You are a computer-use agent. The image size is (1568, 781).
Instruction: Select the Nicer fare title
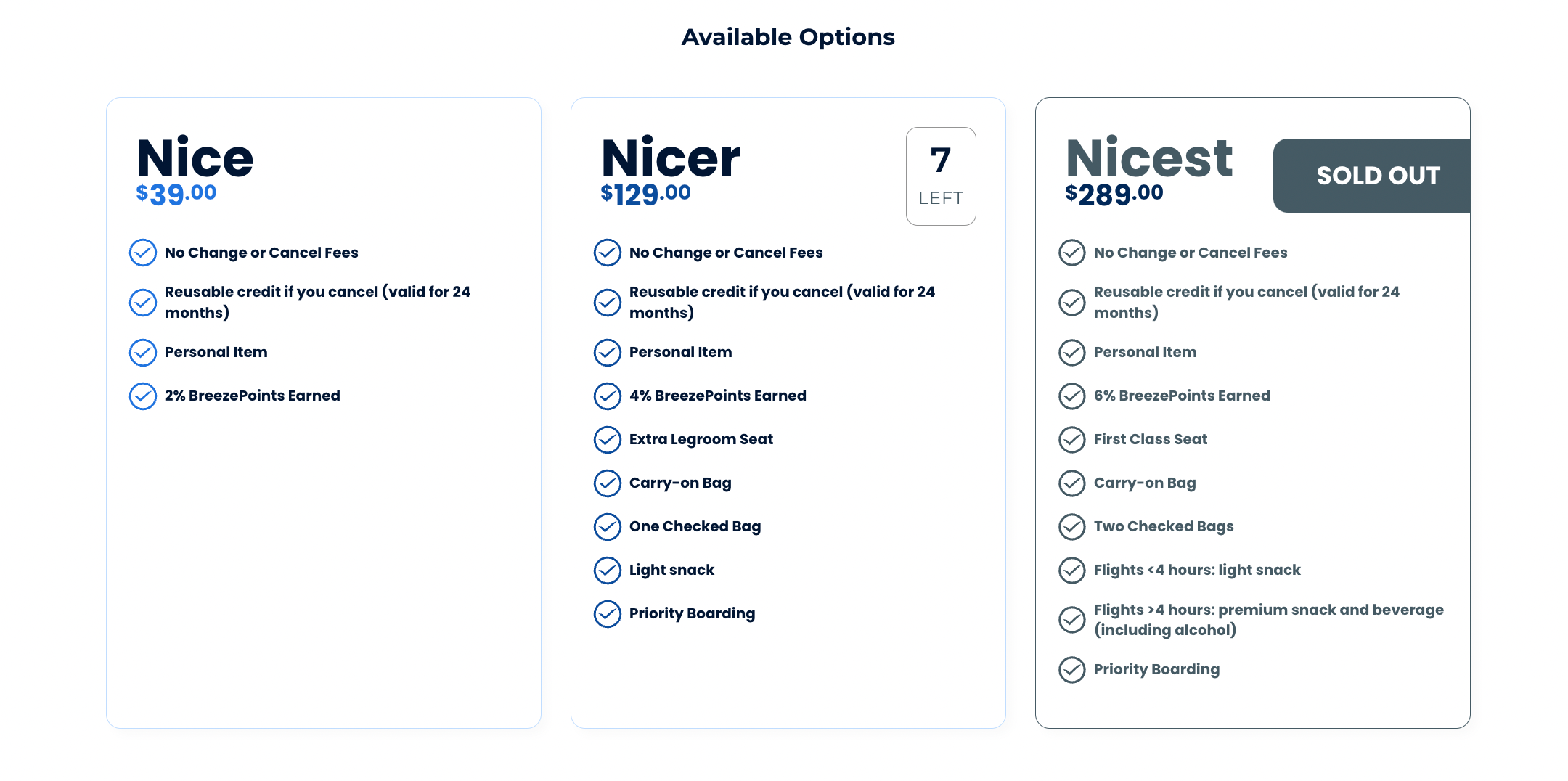pyautogui.click(x=671, y=158)
